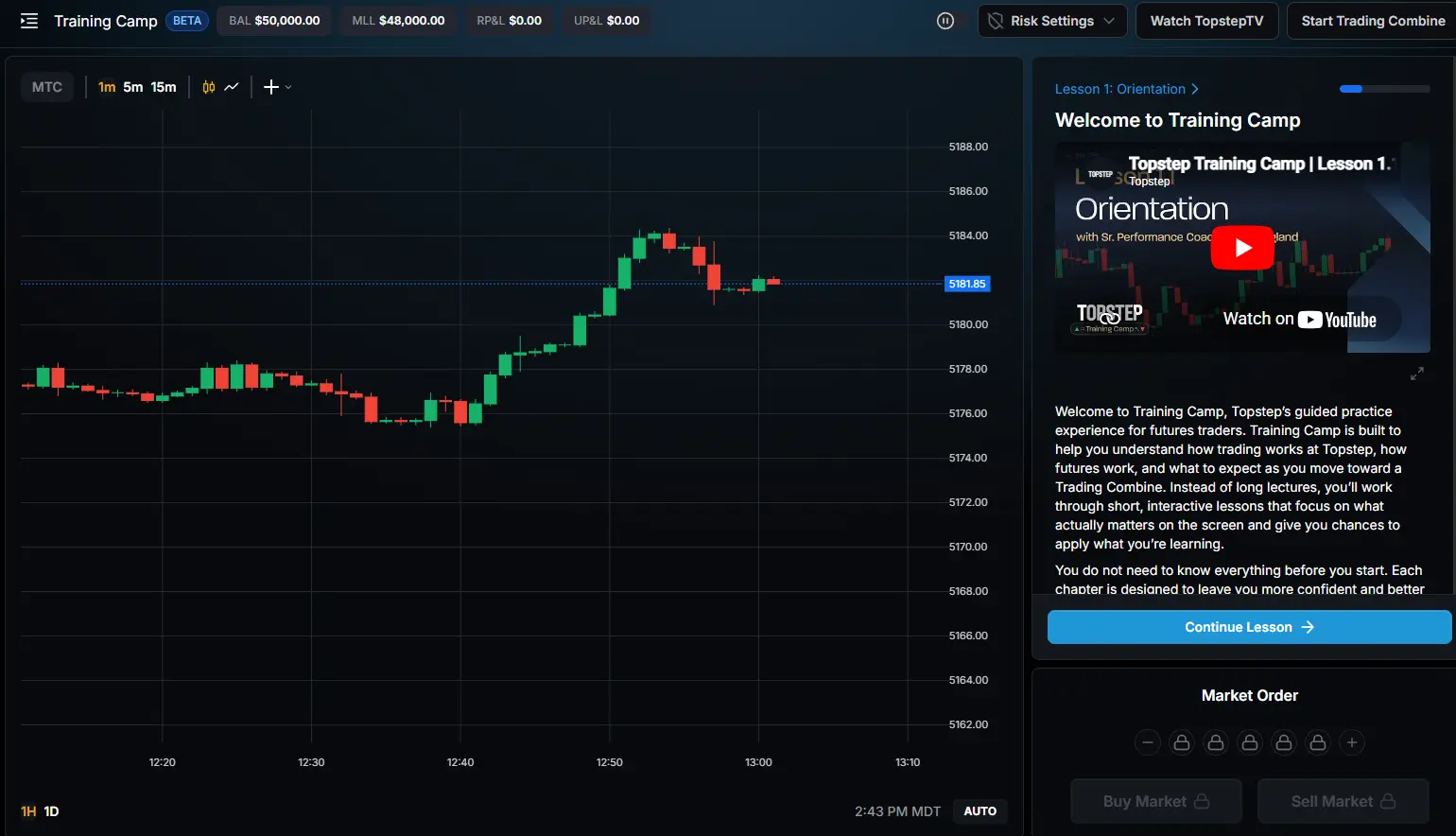Click the shield icon next to Risk Settings
This screenshot has width=1456, height=836.
(996, 20)
